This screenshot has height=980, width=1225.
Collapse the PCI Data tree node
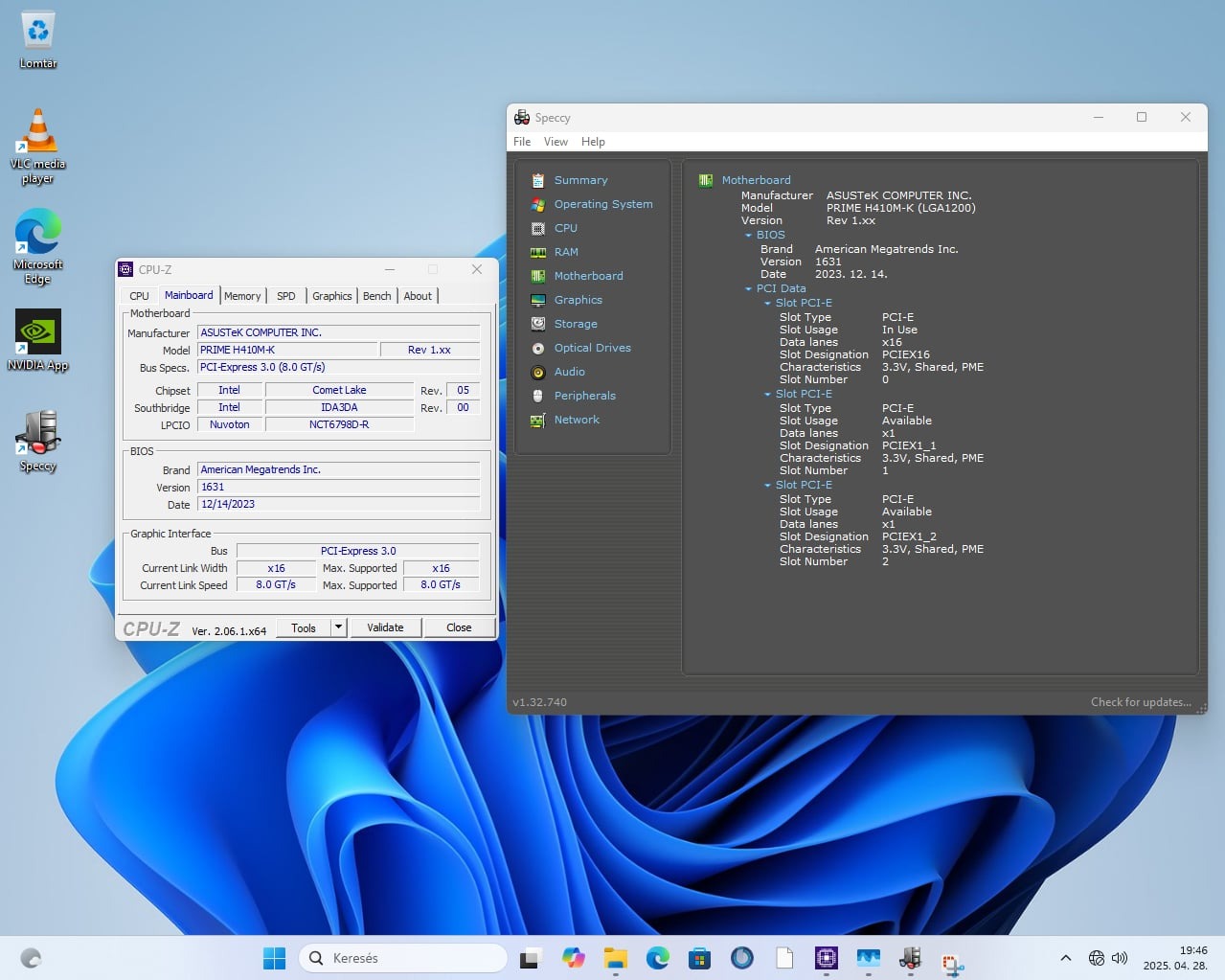click(x=749, y=288)
